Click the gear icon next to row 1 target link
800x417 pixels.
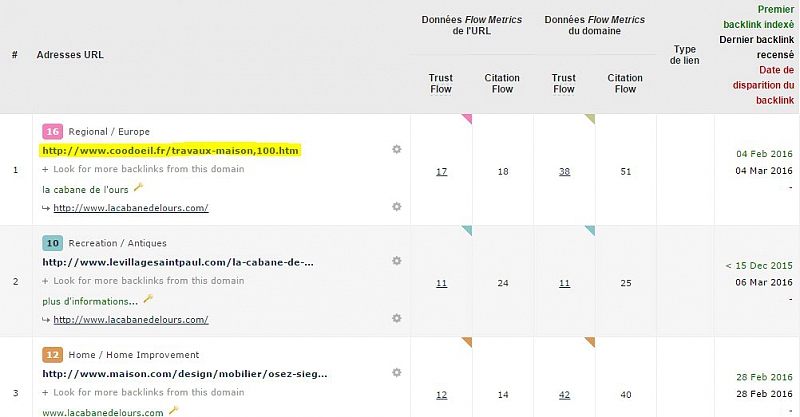pos(397,206)
